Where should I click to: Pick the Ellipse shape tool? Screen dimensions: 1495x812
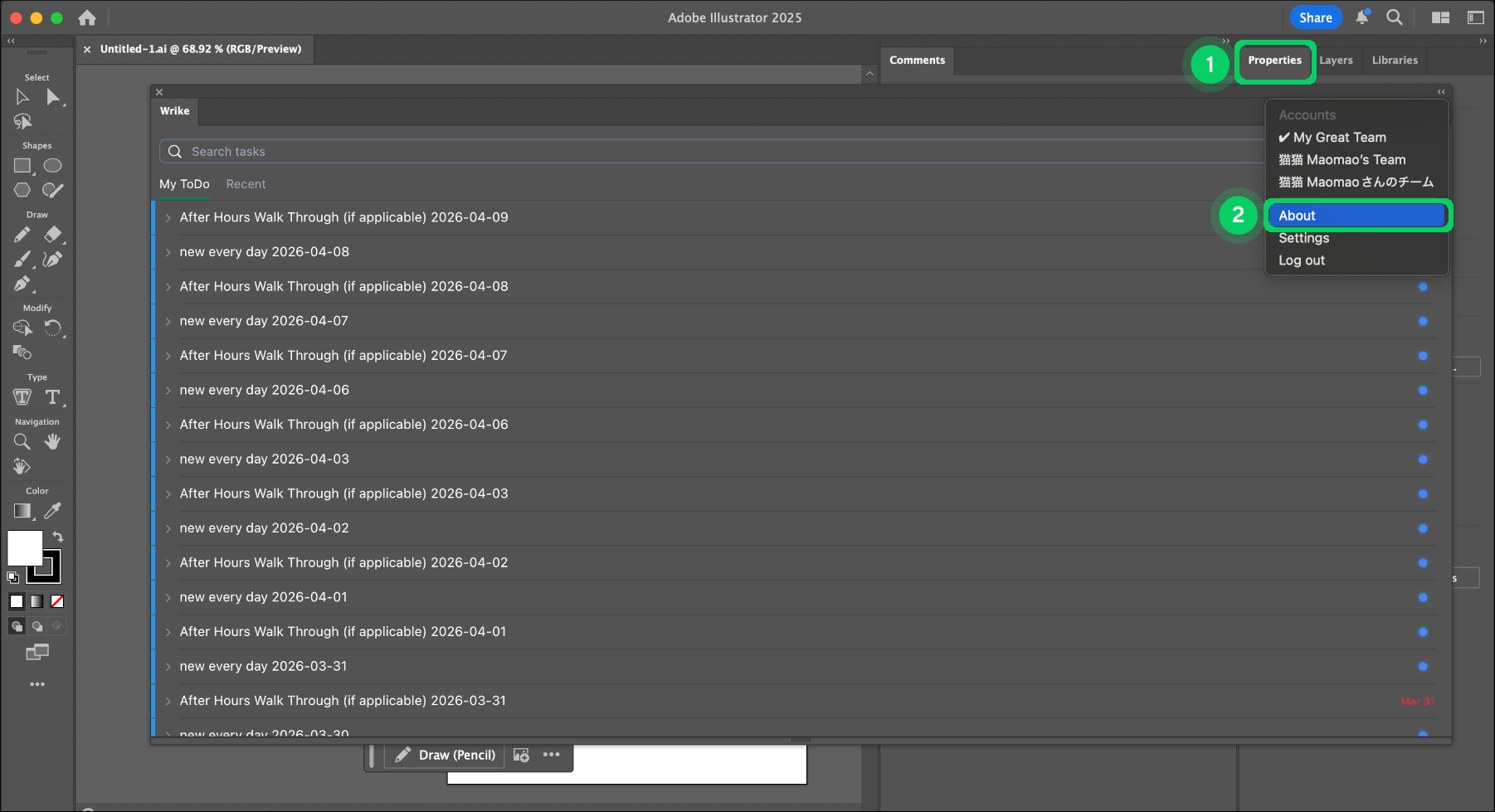(52, 165)
